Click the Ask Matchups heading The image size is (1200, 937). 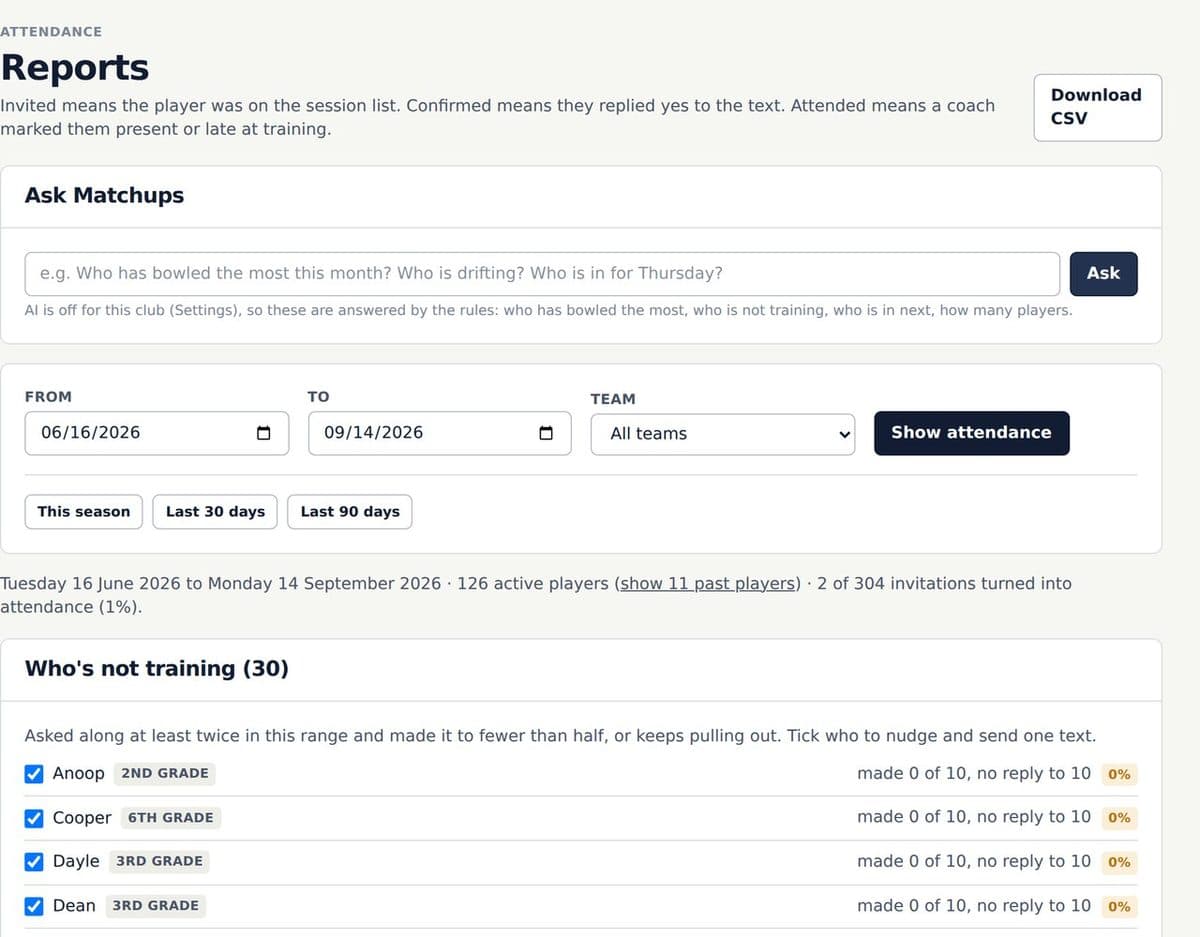[x=105, y=195]
